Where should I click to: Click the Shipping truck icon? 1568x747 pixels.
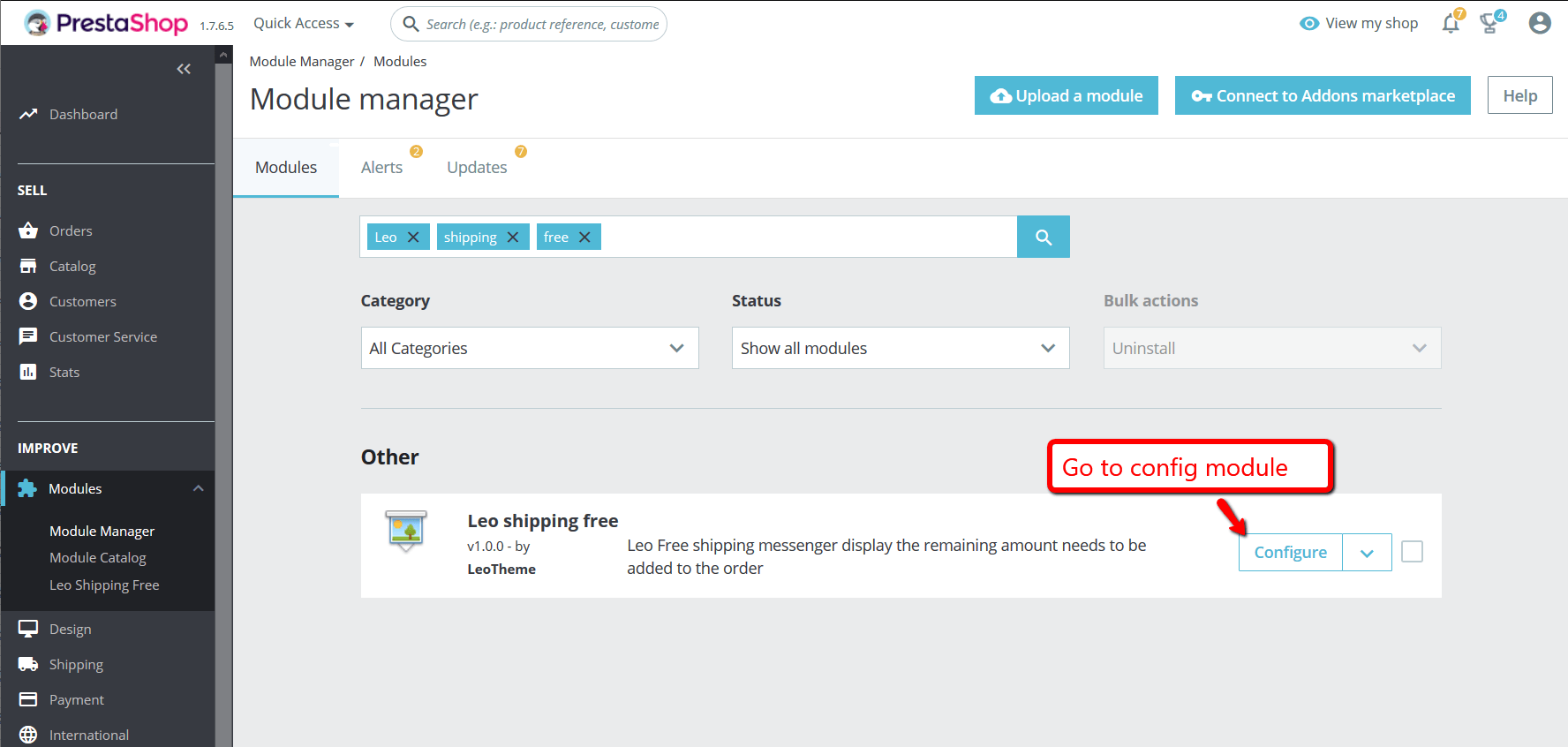pyautogui.click(x=28, y=664)
